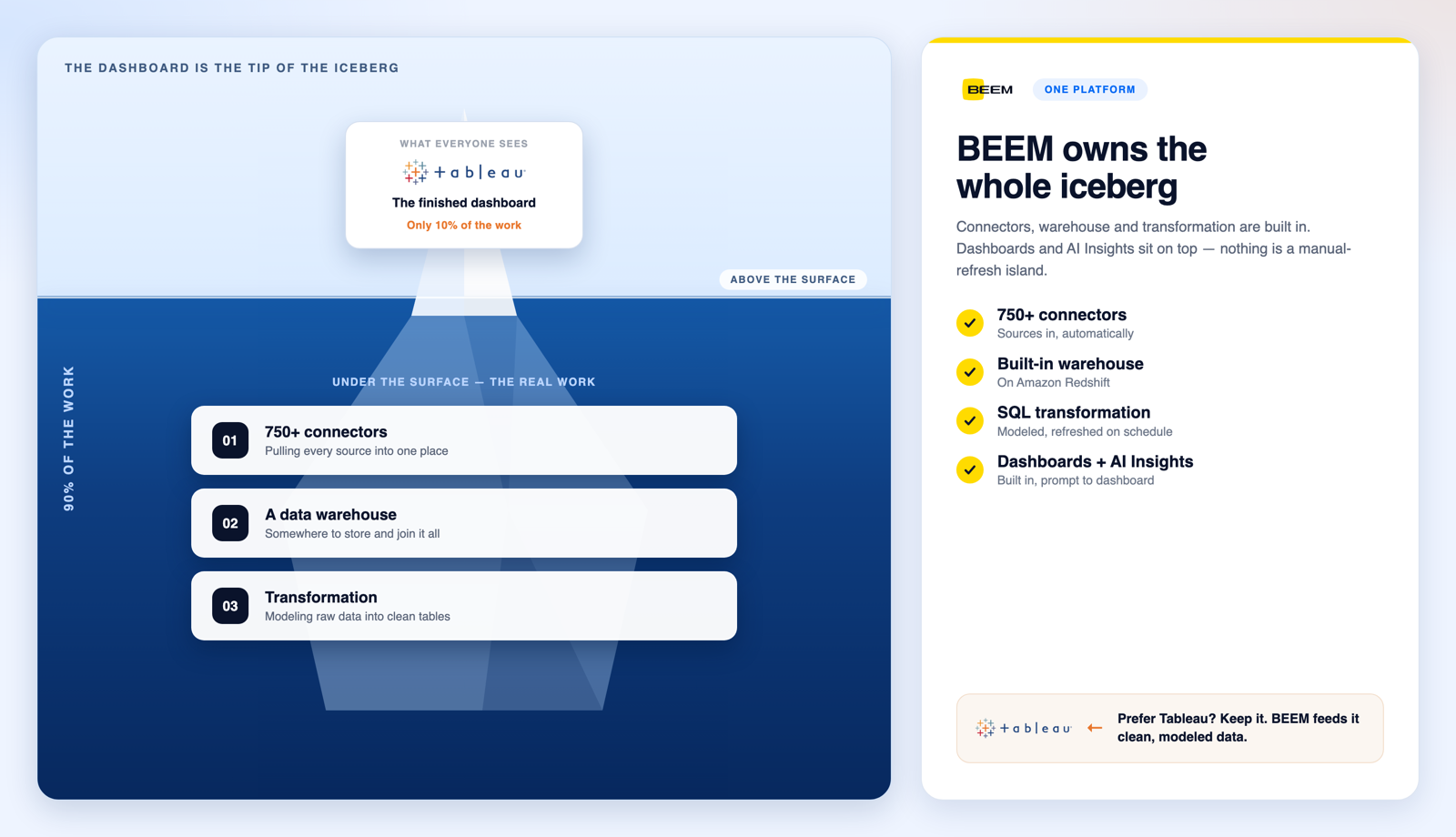Click the Tableau logo in the bottom banner
Screen dimensions: 1456x837
pyautogui.click(x=1024, y=728)
